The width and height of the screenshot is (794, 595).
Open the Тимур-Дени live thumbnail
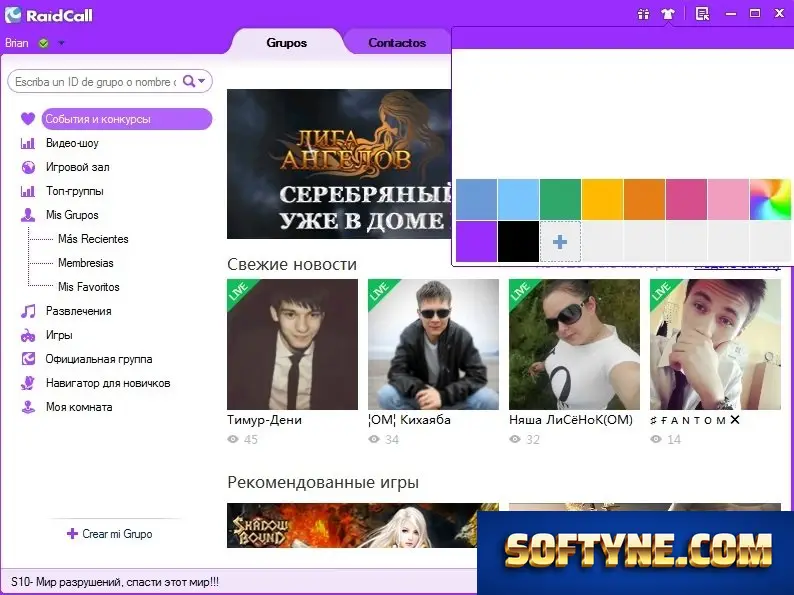292,344
